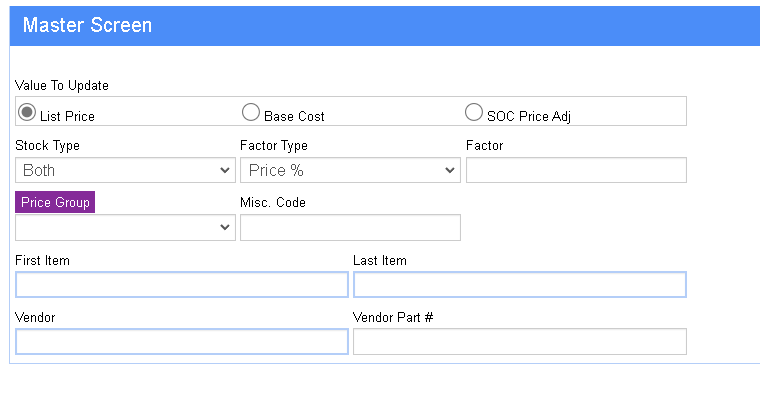Click the Master Screen header title

pyautogui.click(x=87, y=25)
